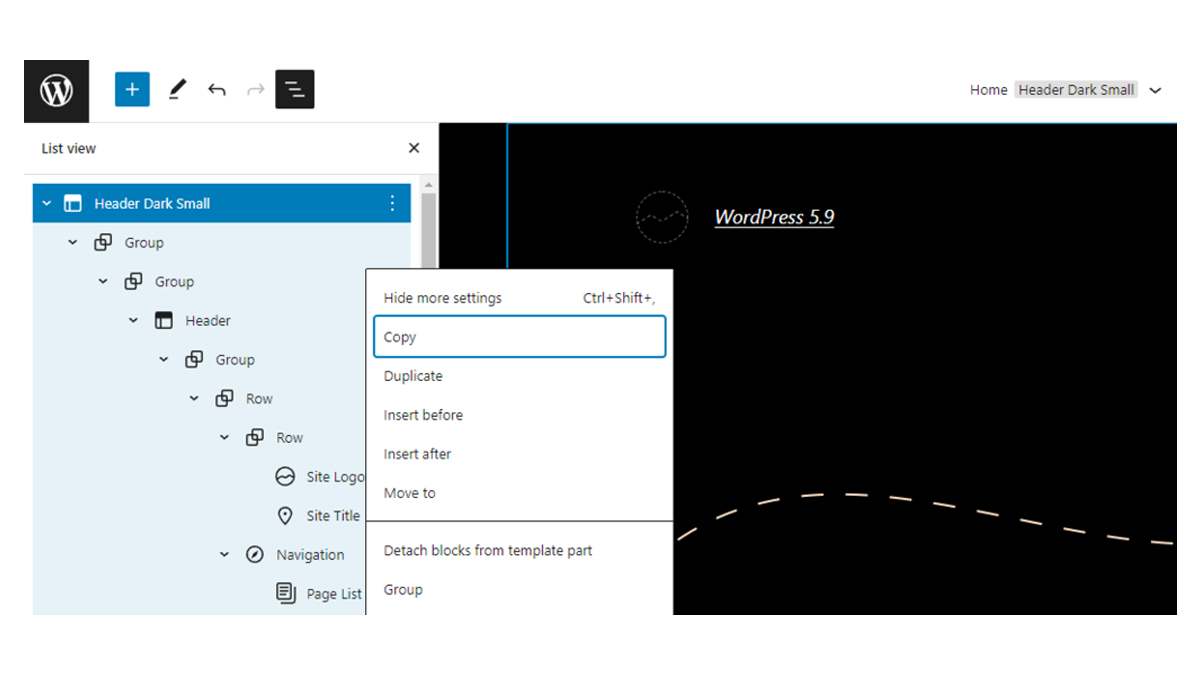Close the List view panel

(414, 148)
